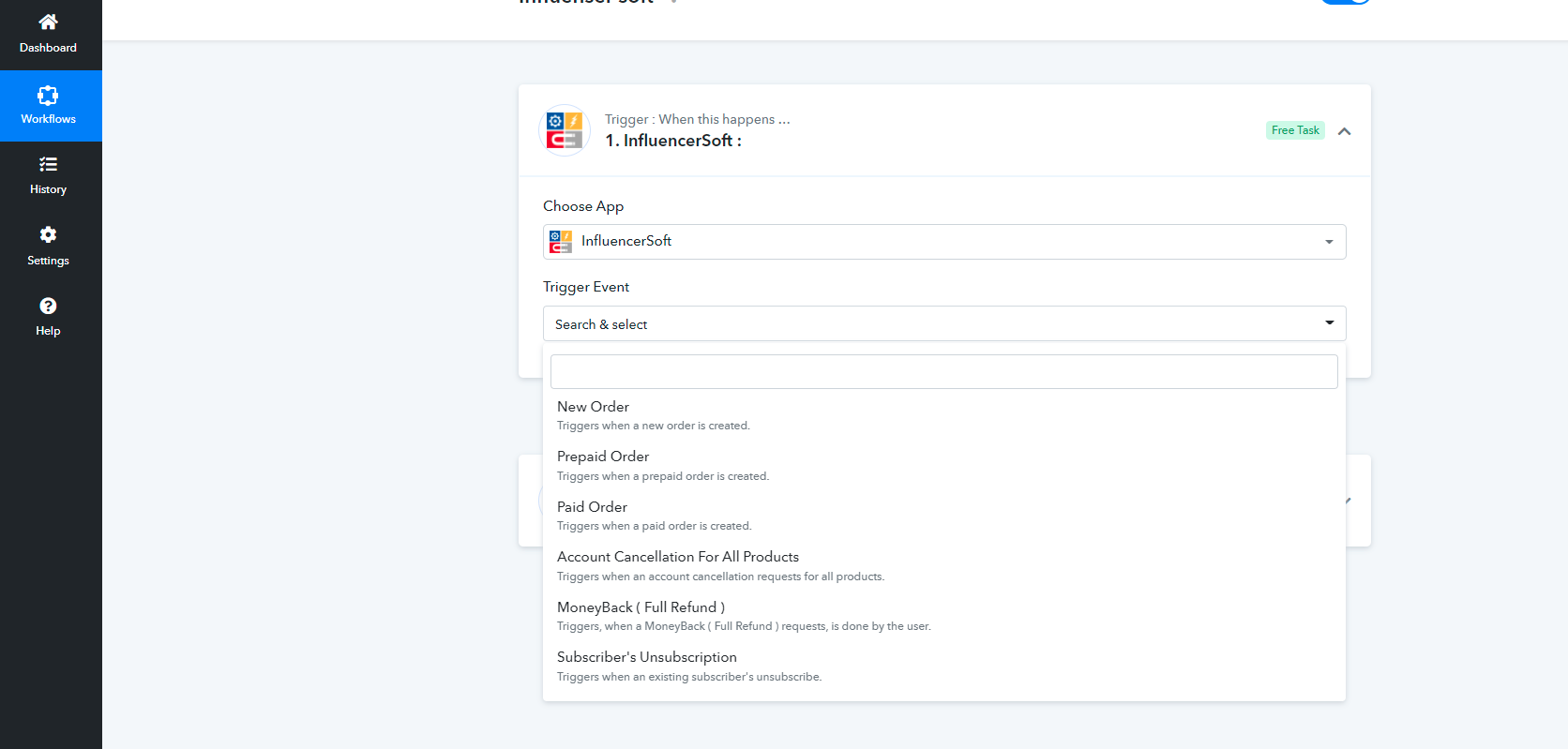Open the Workflows section
Screen dimensions: 1568x749
tap(49, 106)
